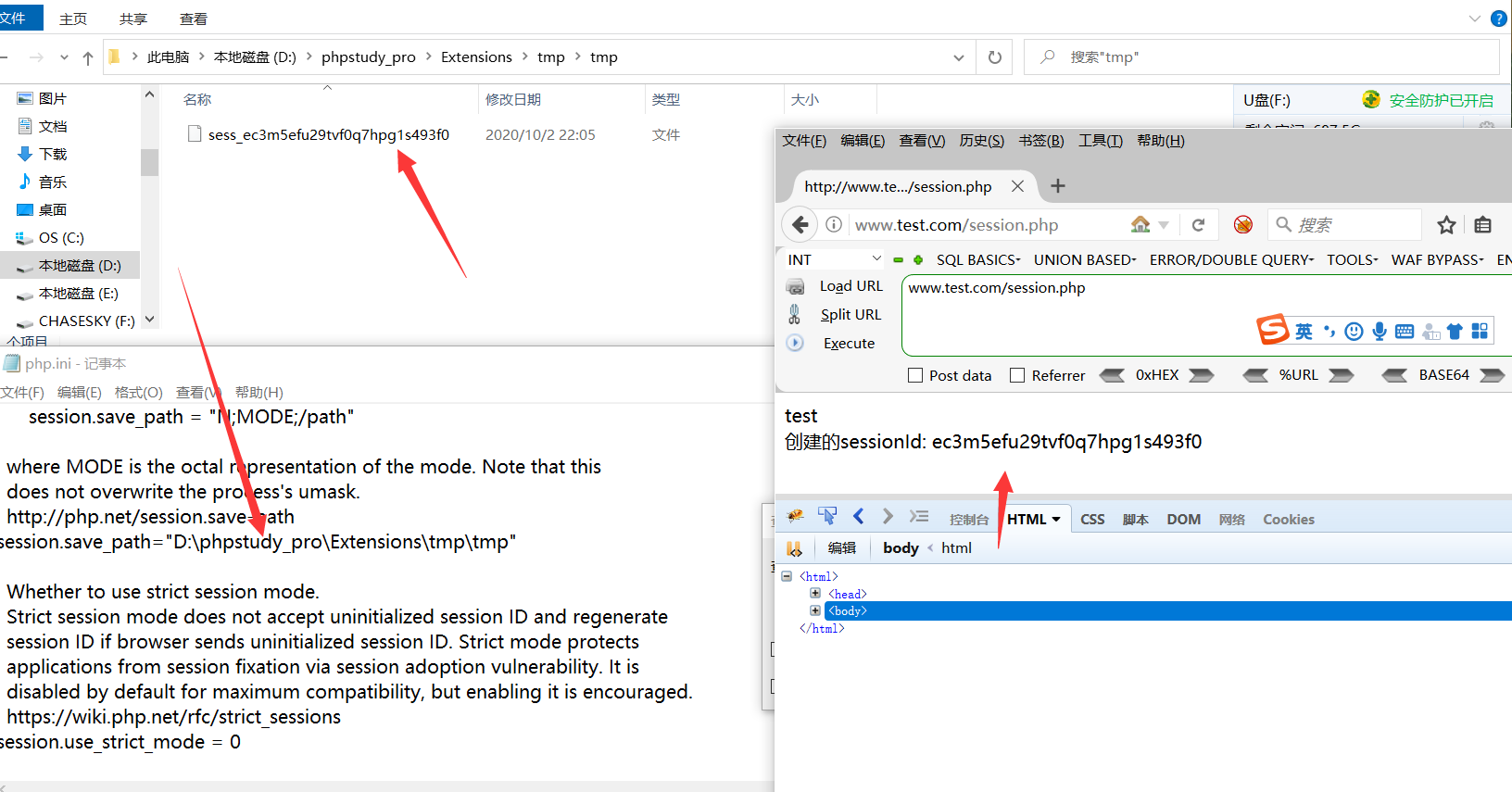
Task: Expand the head node in HTML tree
Action: [815, 593]
